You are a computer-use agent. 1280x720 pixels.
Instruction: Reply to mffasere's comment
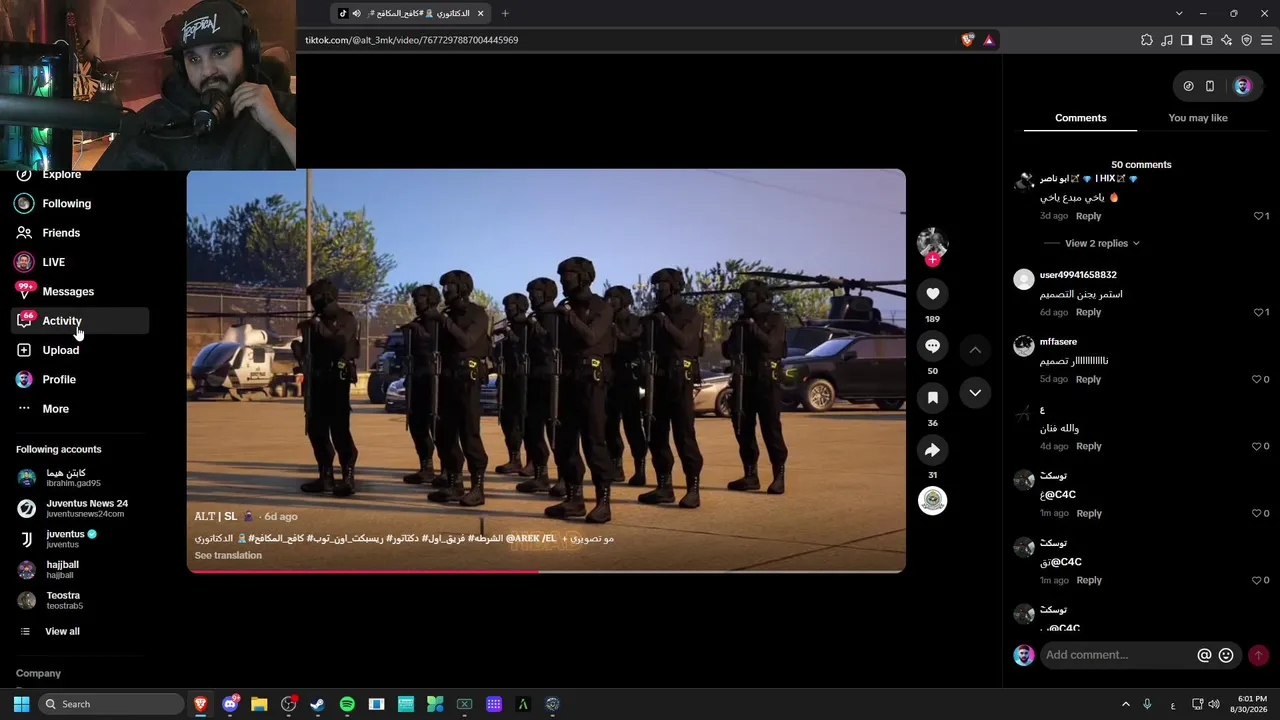pyautogui.click(x=1088, y=379)
